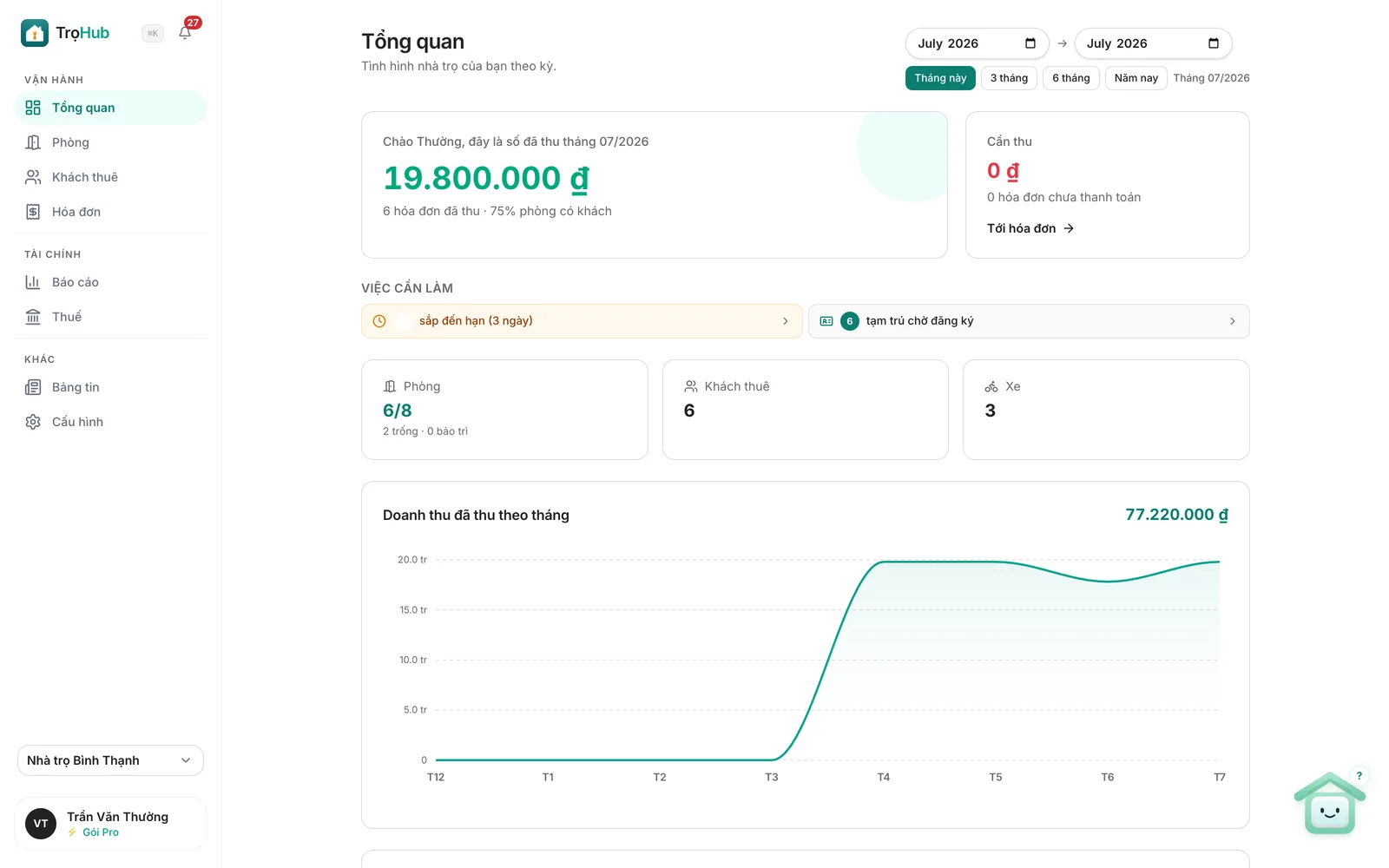Open the notifications bell with 27 badge

point(185,33)
